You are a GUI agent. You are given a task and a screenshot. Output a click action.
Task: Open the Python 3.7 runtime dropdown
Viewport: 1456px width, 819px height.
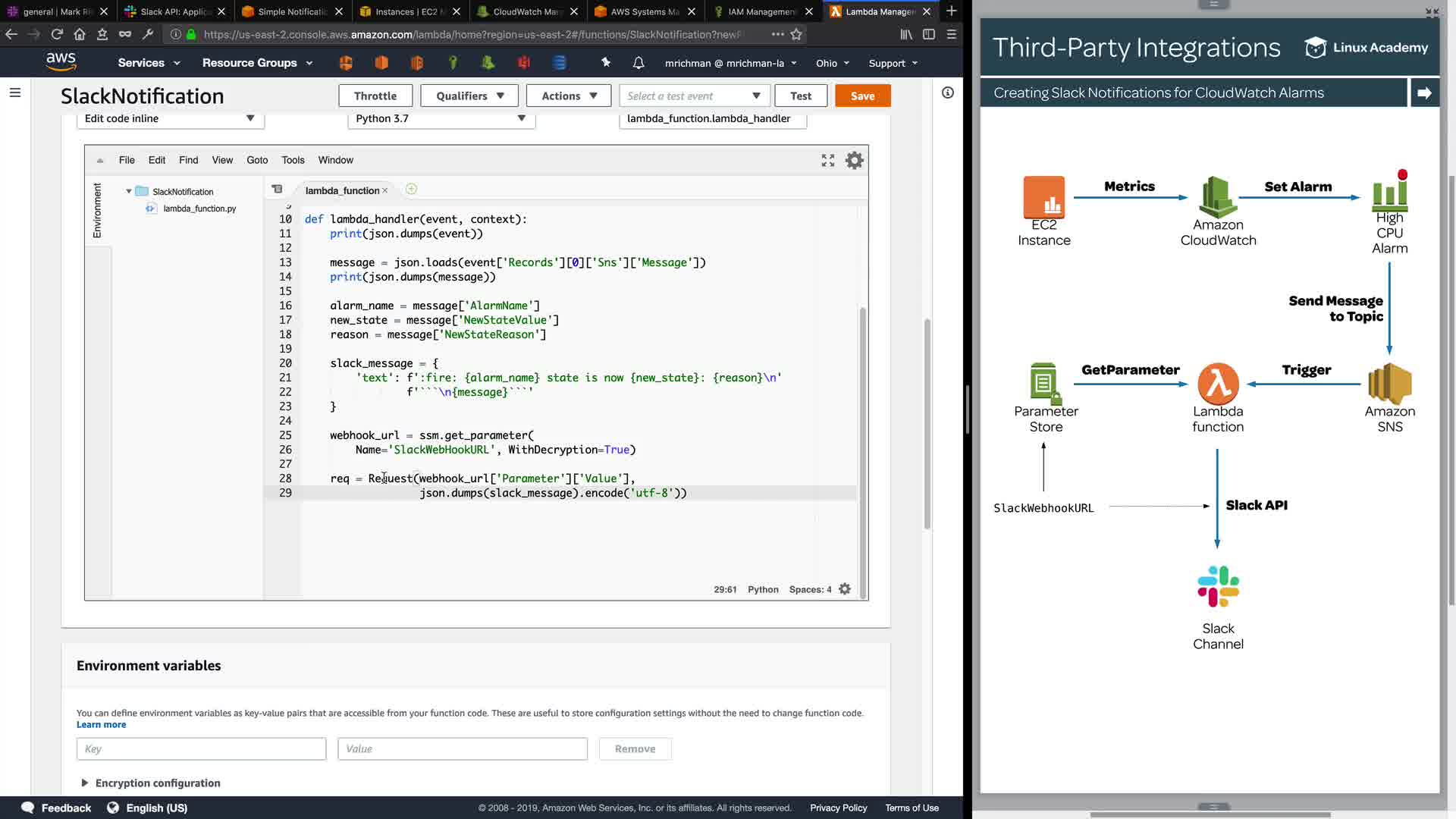point(441,118)
